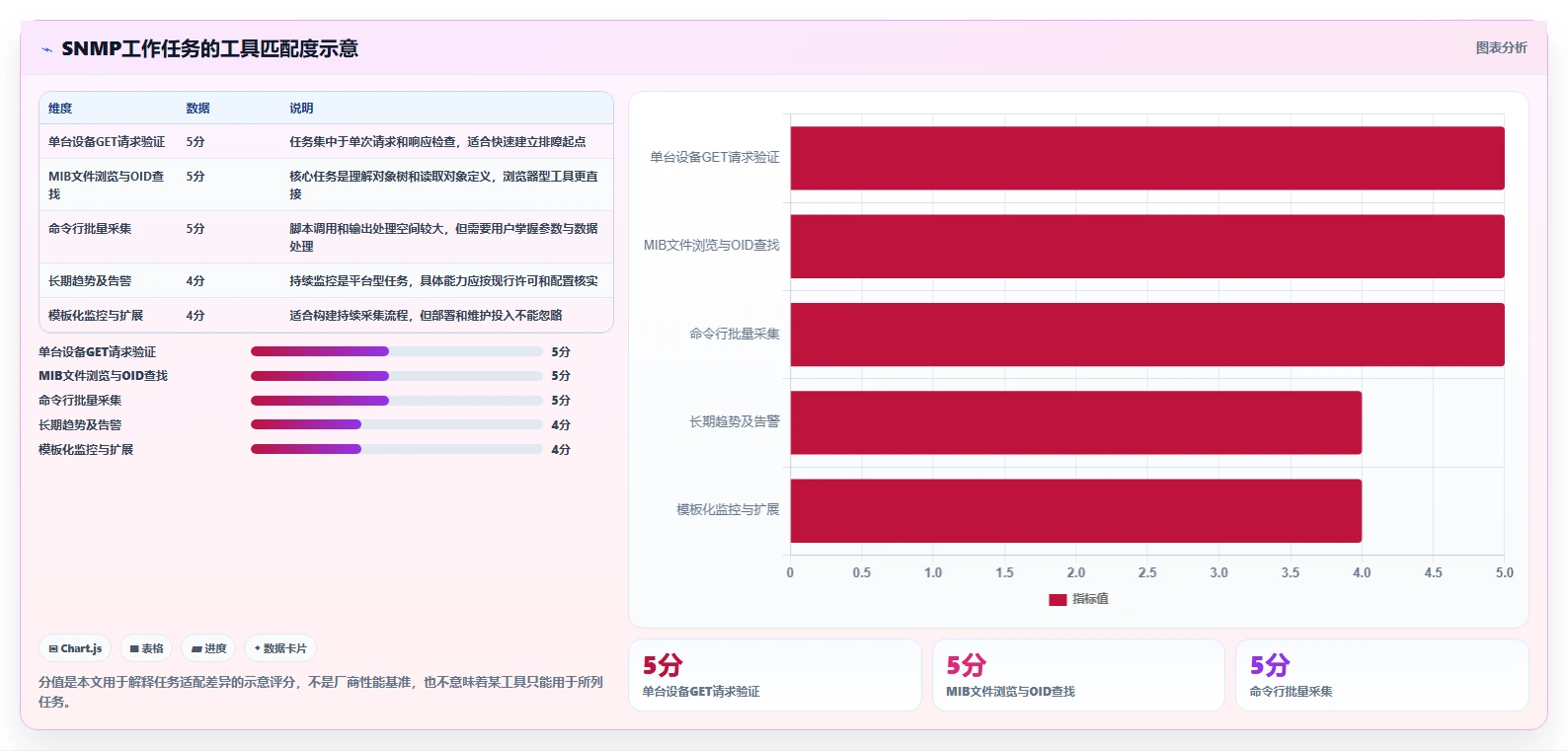
Task: Select the 数据卡片 tag chip
Action: click(280, 648)
